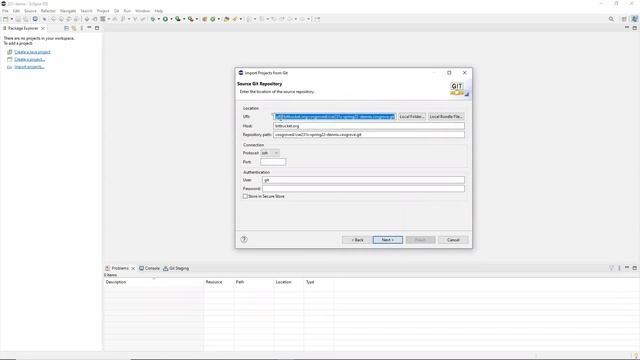Toggle Link with Editor in Package Explorer
Screen dimensions: 640x360
click(x=74, y=28)
